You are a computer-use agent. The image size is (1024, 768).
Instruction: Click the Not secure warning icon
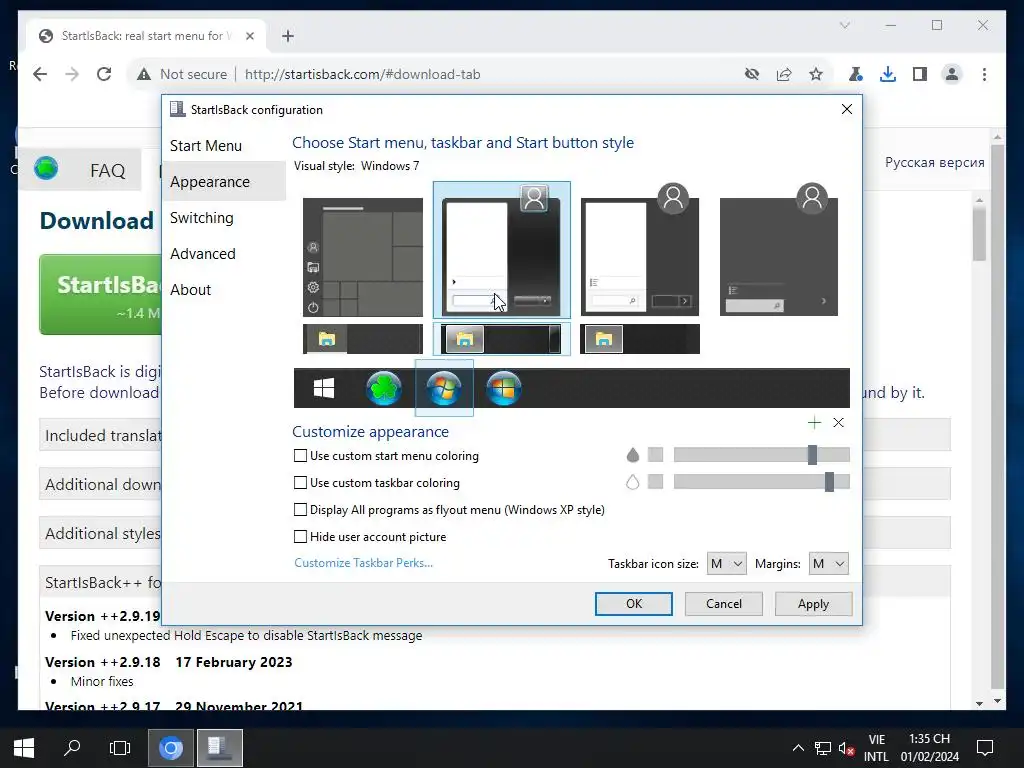(144, 74)
